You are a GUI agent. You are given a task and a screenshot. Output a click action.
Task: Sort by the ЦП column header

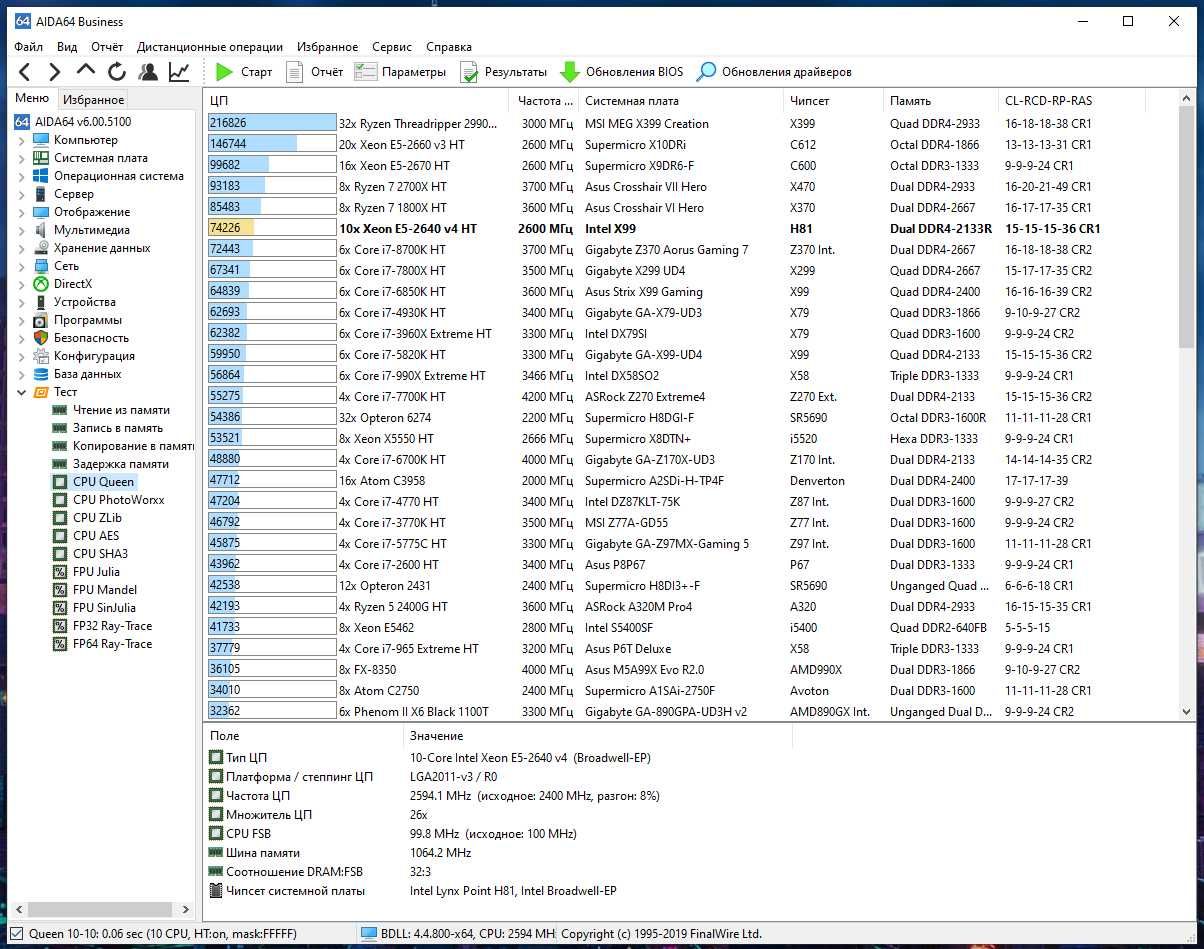(x=356, y=100)
